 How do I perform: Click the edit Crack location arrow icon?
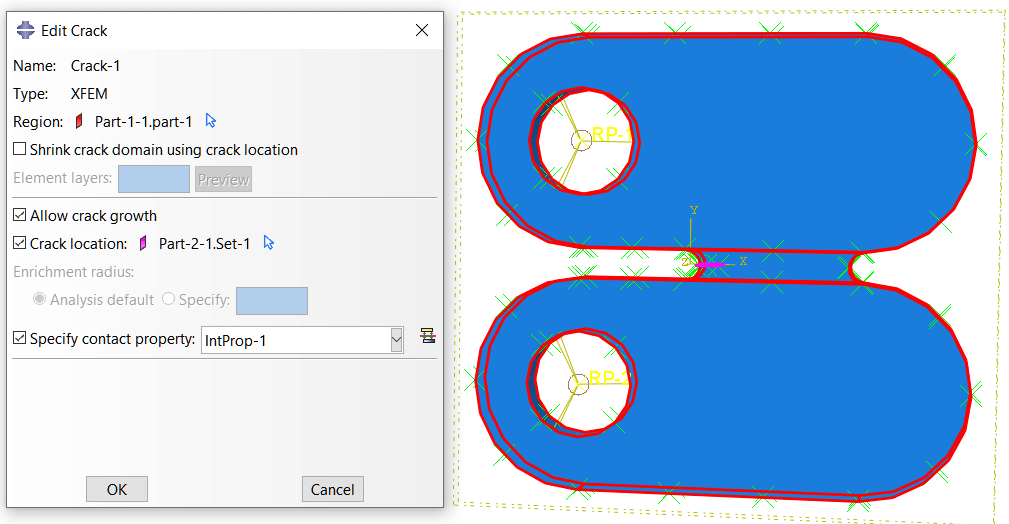[268, 243]
